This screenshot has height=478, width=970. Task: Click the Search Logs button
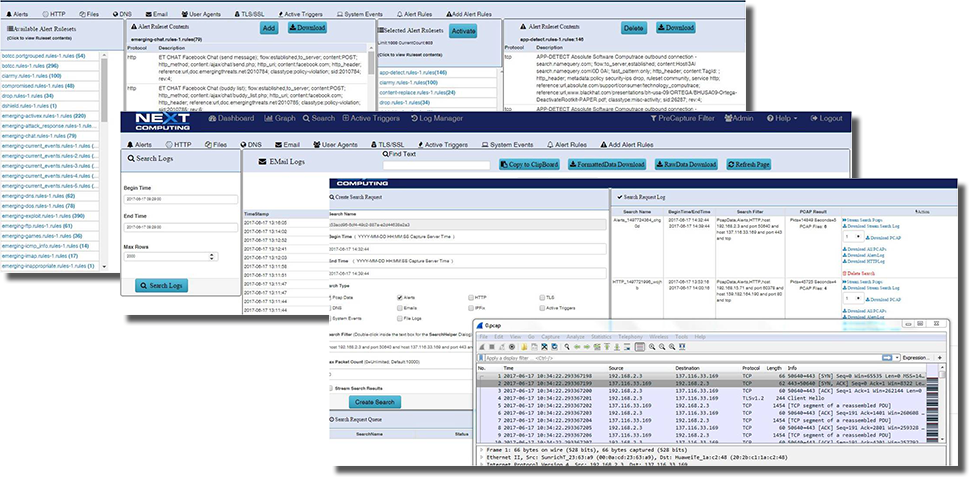pyautogui.click(x=161, y=286)
